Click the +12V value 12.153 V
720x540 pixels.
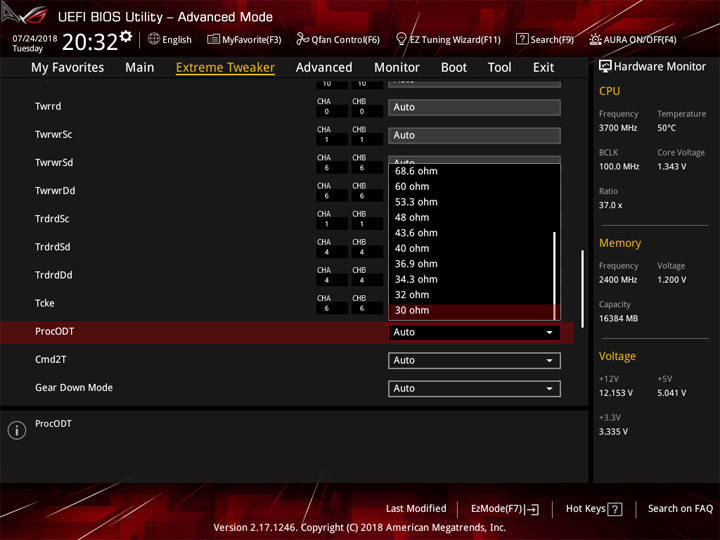click(x=616, y=393)
